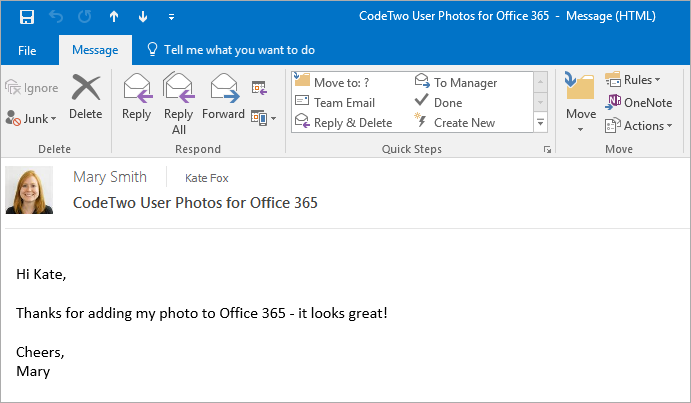
Task: Choose the 'Move to: ?' quick step
Action: [x=332, y=82]
